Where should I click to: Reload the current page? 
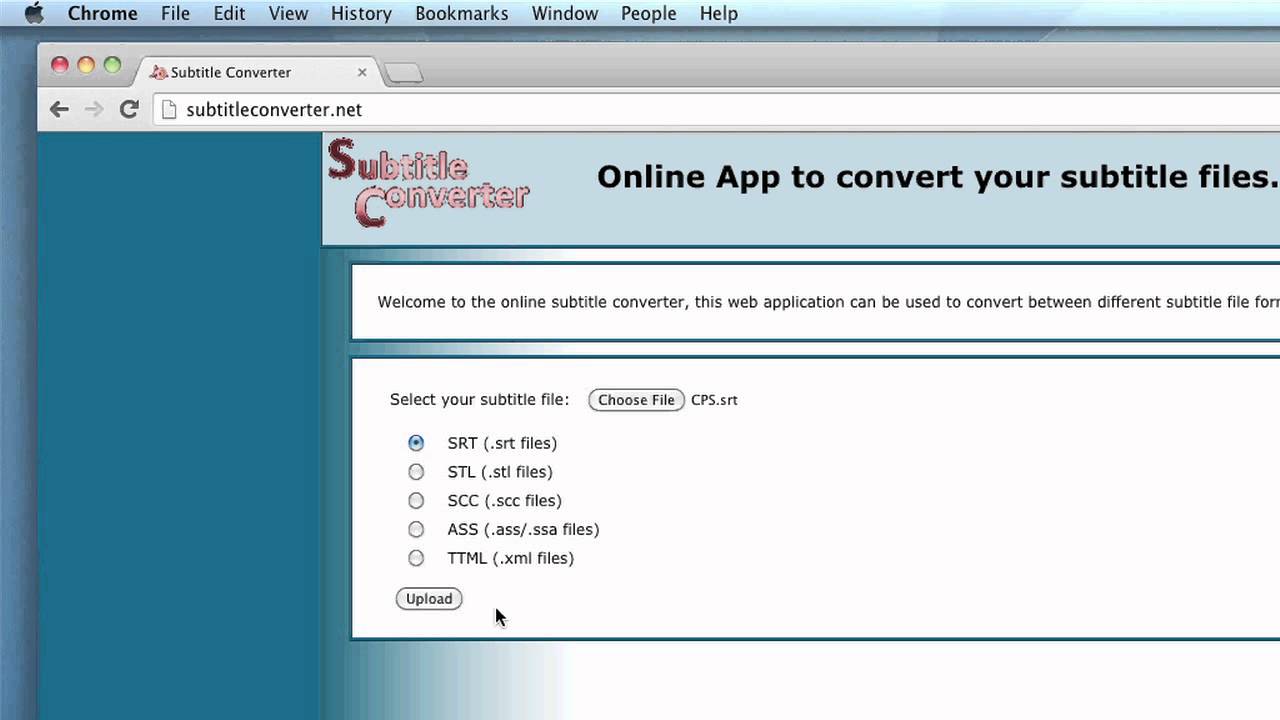coord(128,110)
